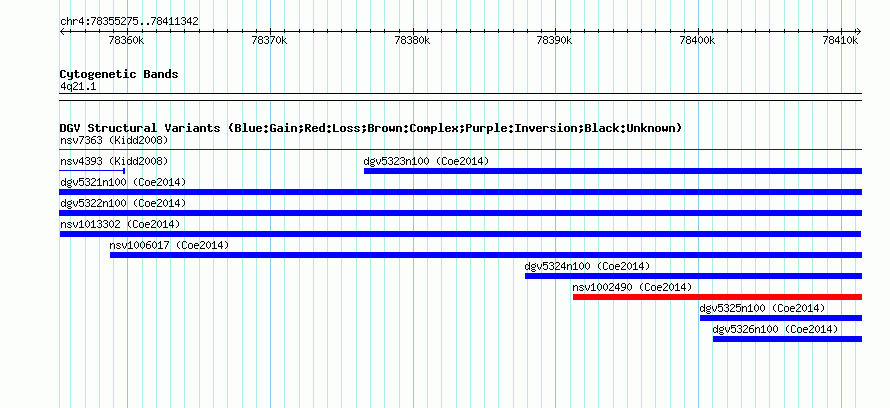Image resolution: width=890 pixels, height=408 pixels.
Task: Click the chr4:78355275..78411342 region label
Action: [129, 22]
